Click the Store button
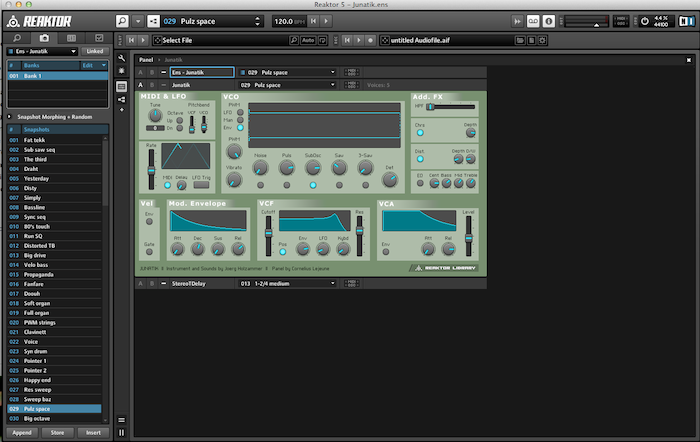Viewport: 700px width, 442px height. [x=57, y=433]
